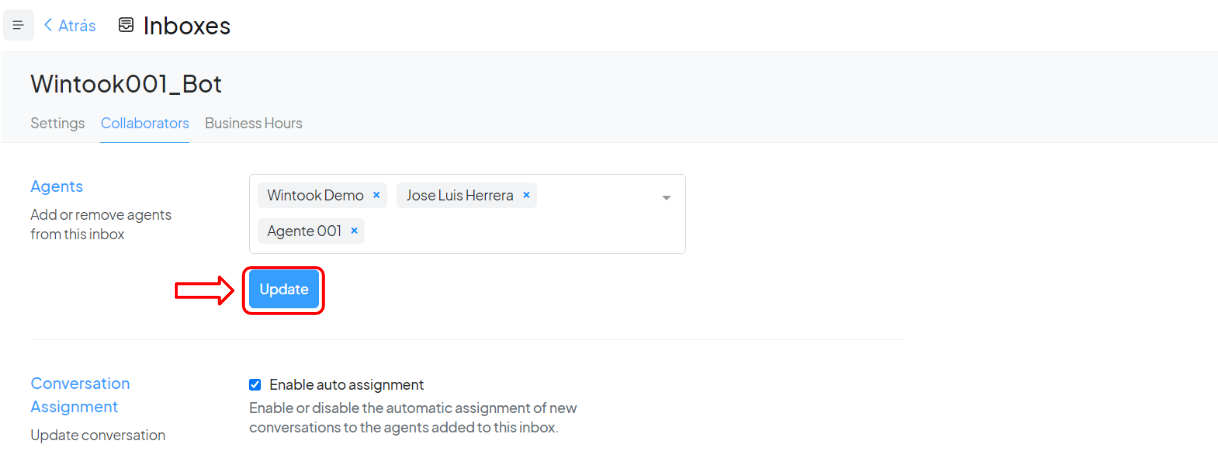Screen dimensions: 1218x452
Task: Disable the auto assignment checkbox
Action: [255, 385]
